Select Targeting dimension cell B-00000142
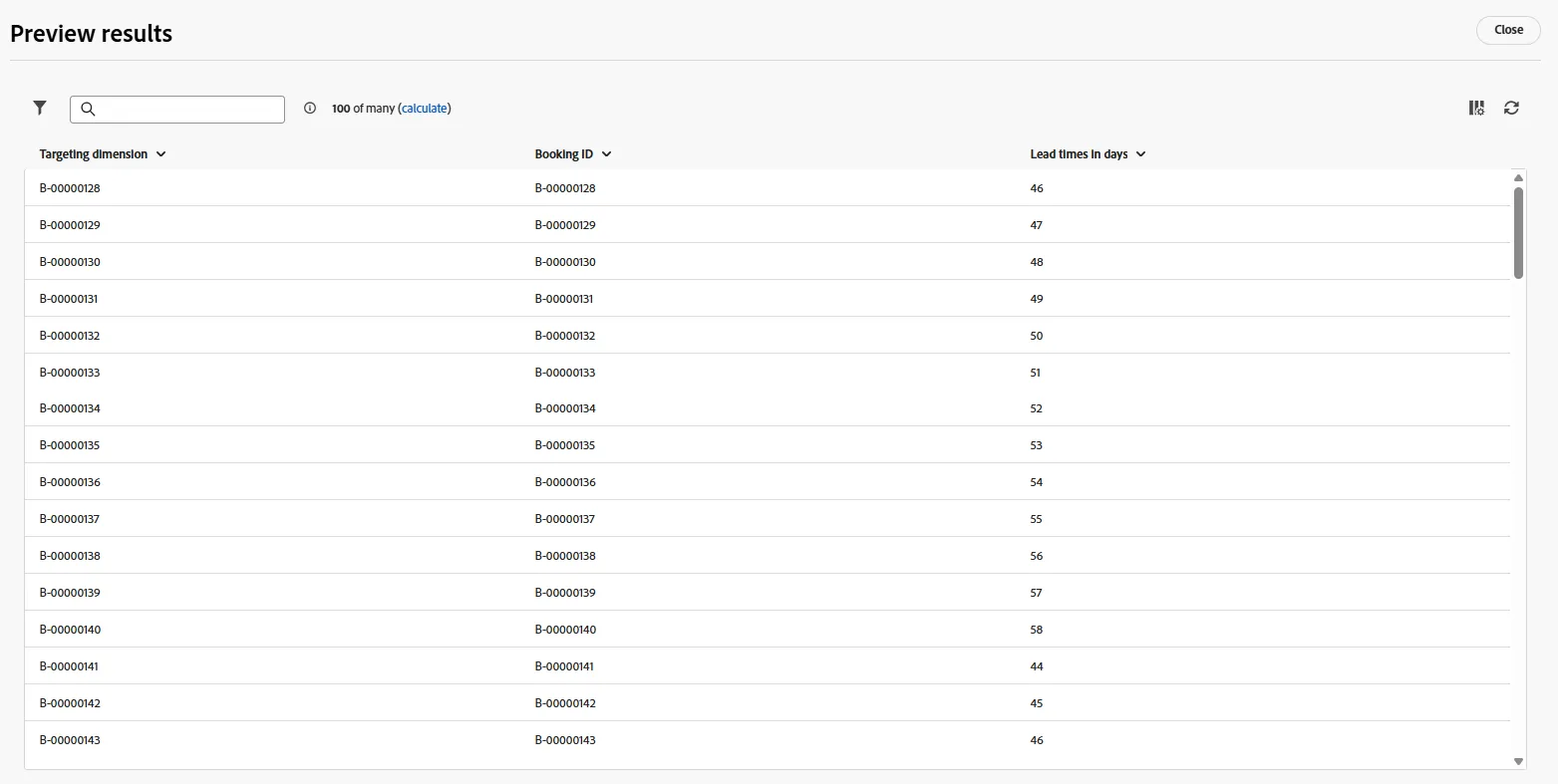This screenshot has width=1558, height=784. [70, 703]
